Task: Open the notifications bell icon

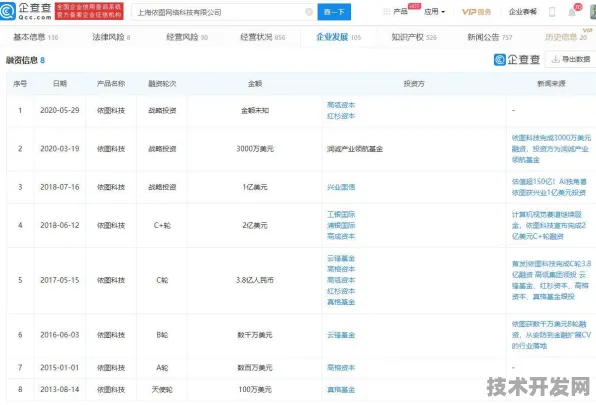Action: (x=572, y=13)
